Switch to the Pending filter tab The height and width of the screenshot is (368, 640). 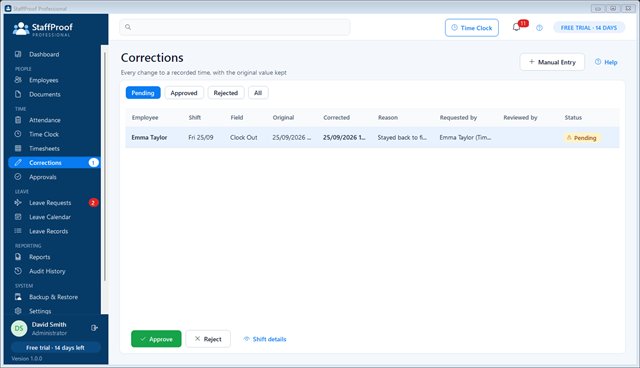pyautogui.click(x=143, y=93)
